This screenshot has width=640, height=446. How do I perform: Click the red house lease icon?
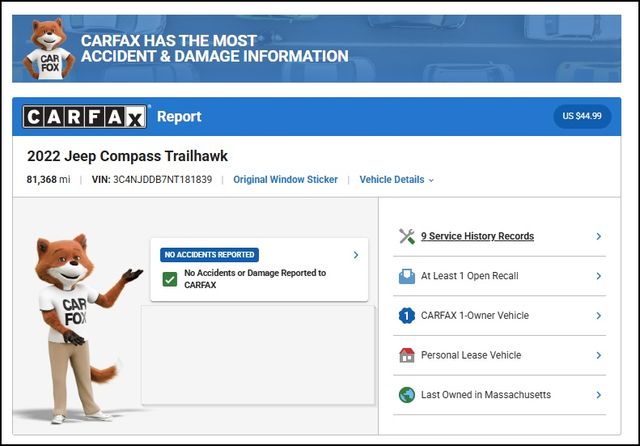(406, 355)
